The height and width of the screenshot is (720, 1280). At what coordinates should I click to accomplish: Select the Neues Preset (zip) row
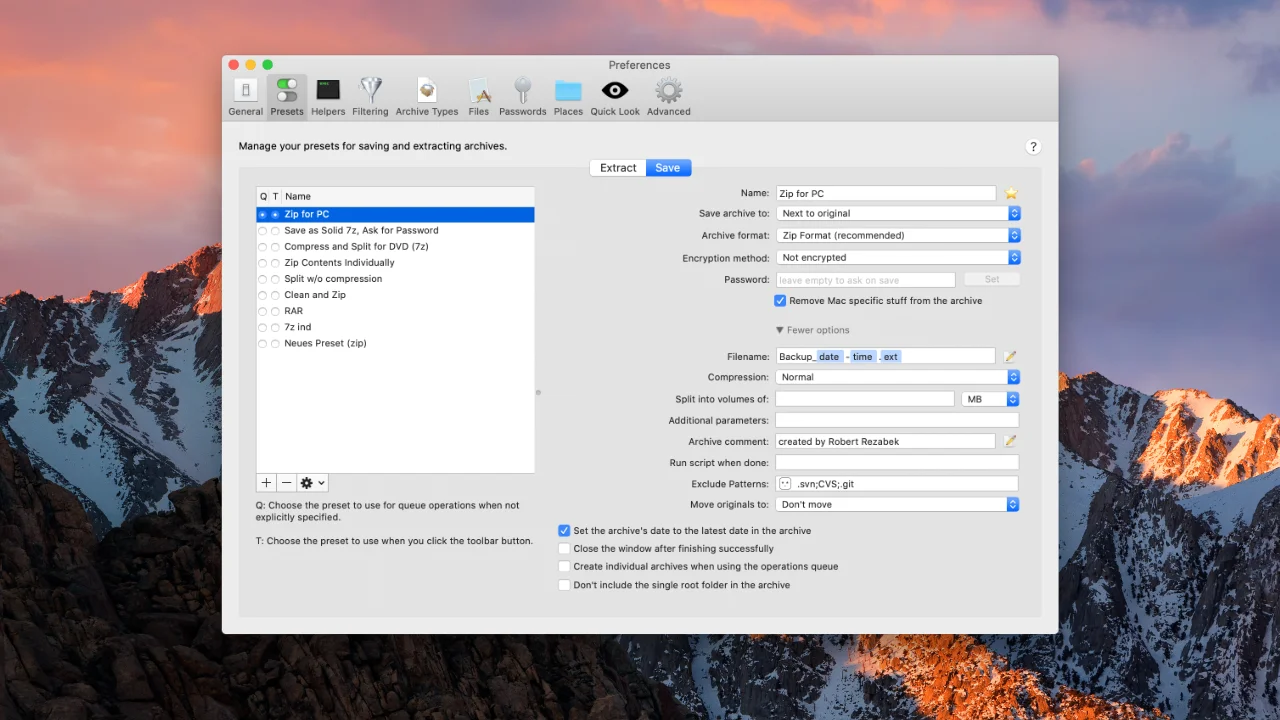[395, 343]
